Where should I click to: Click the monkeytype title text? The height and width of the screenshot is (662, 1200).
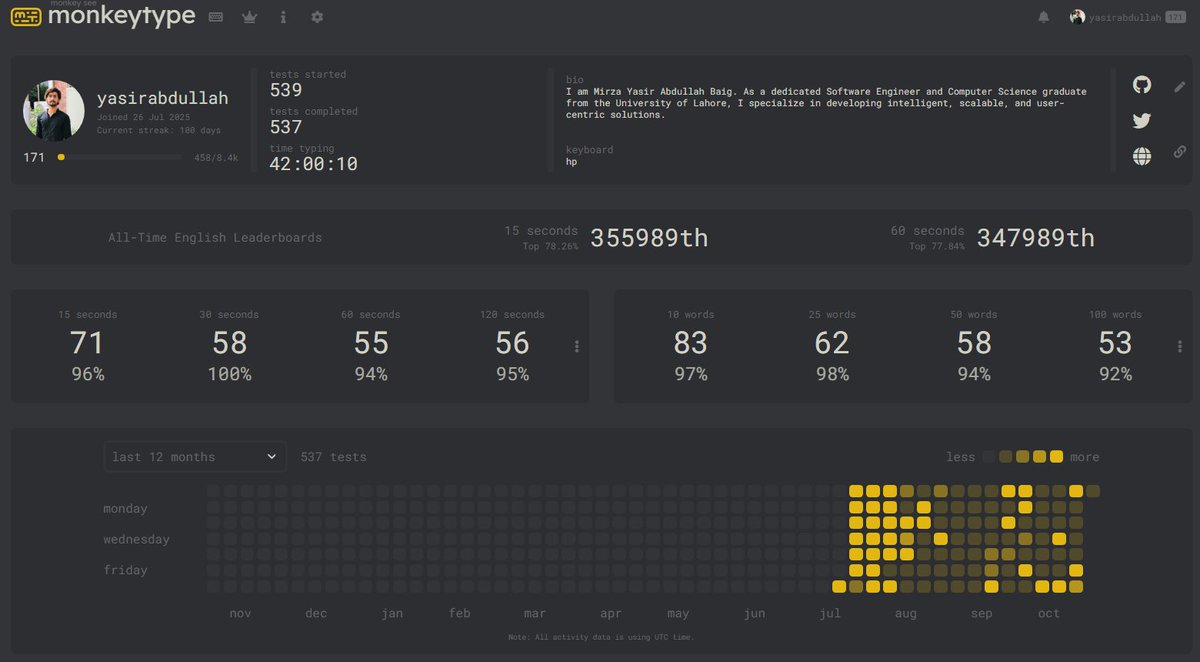[121, 17]
